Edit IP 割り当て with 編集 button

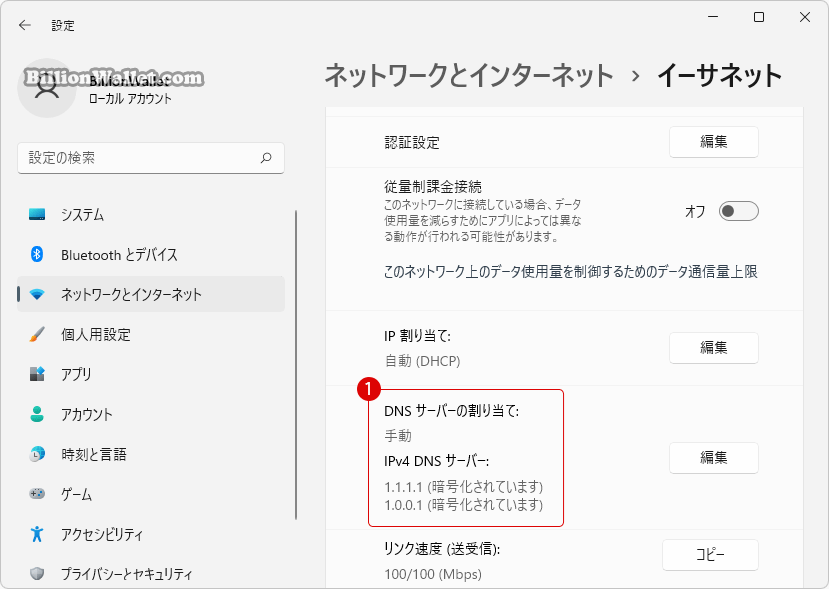(x=714, y=347)
